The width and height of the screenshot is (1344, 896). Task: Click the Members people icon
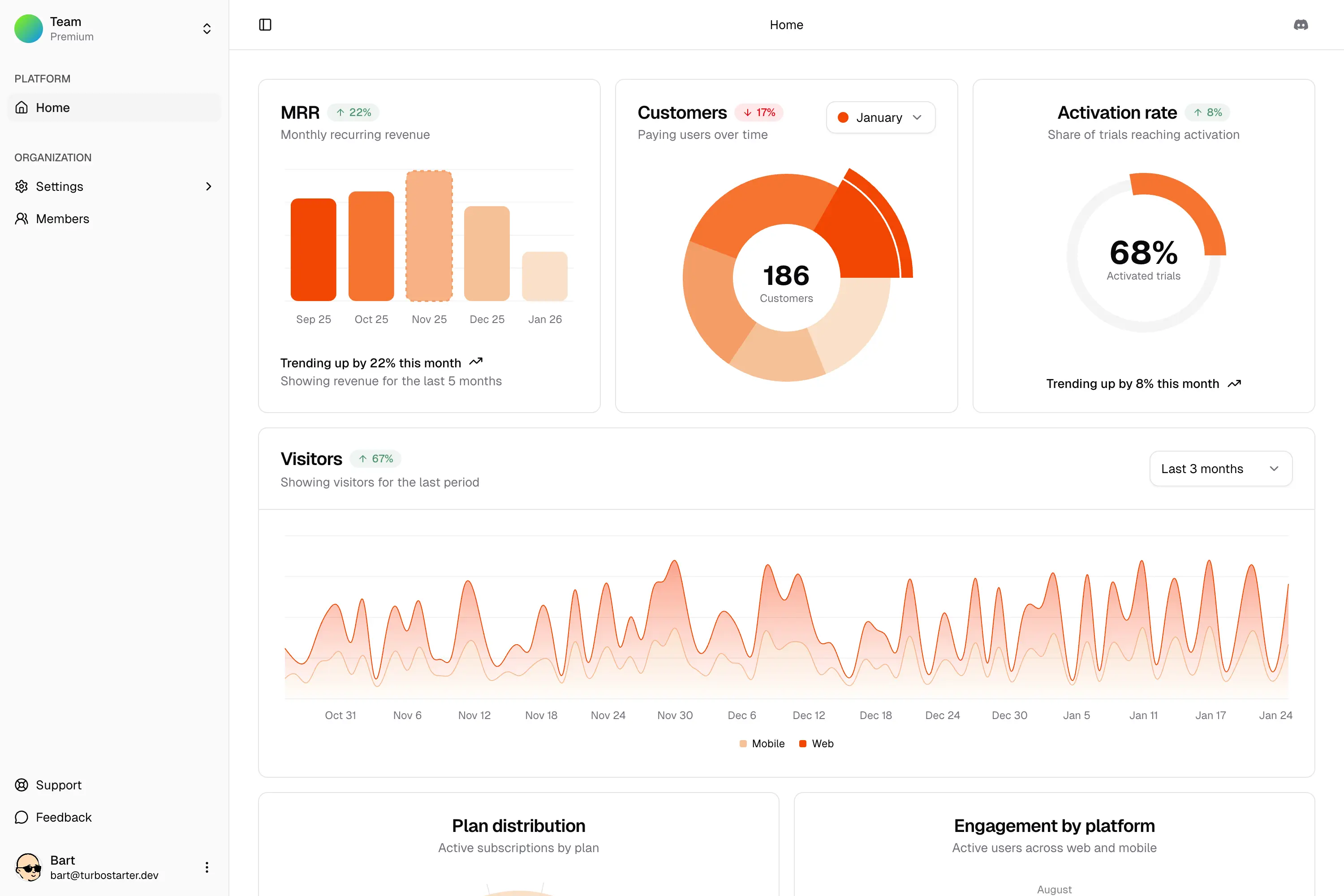coord(22,219)
